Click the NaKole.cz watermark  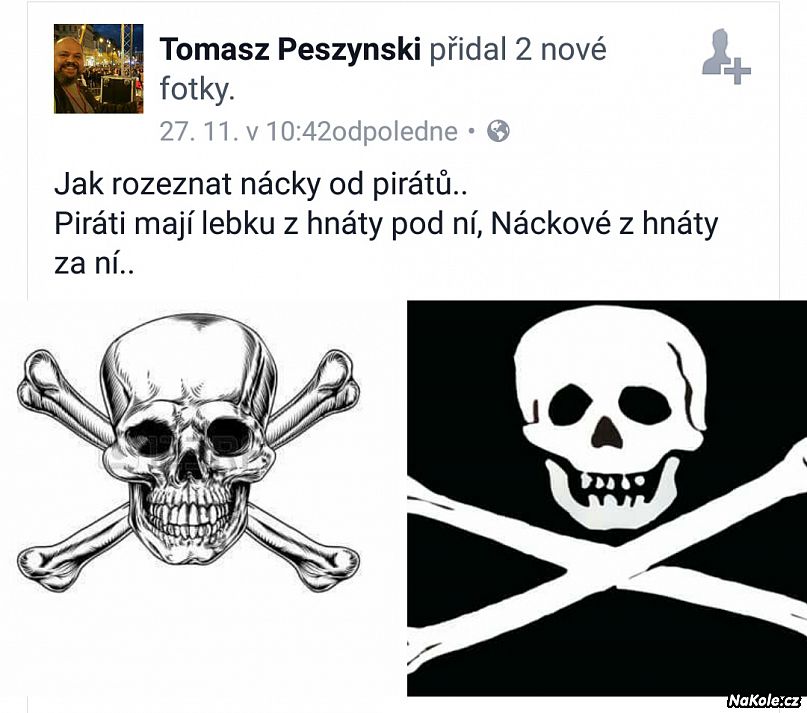pos(765,700)
